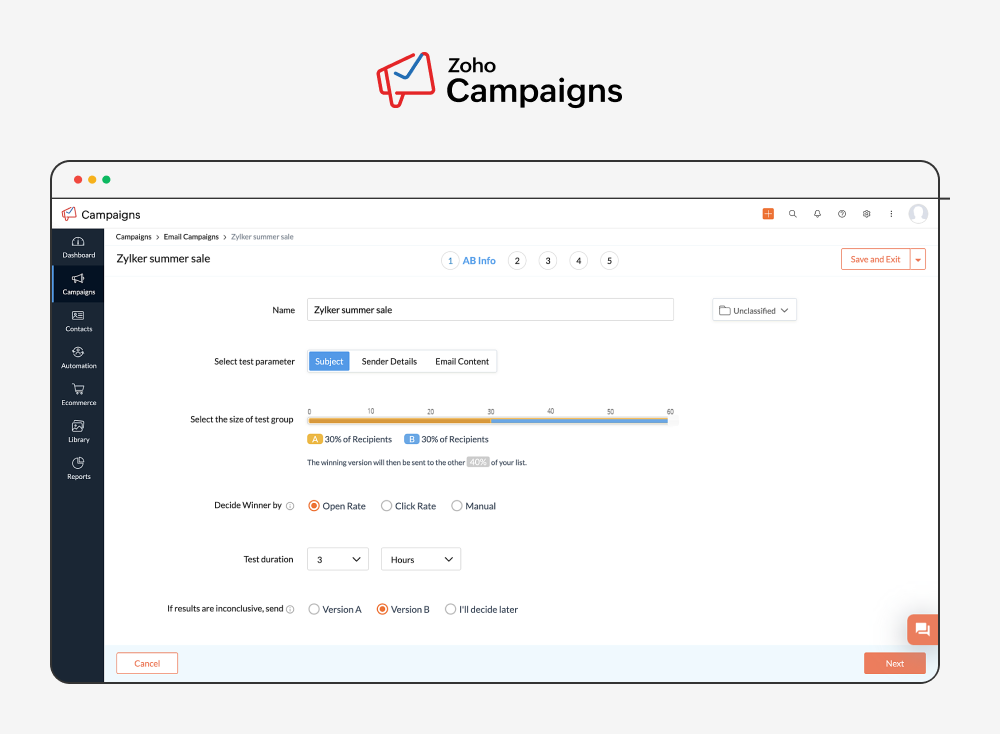Open Email Campaigns breadcrumb link
1000x734 pixels.
click(191, 237)
